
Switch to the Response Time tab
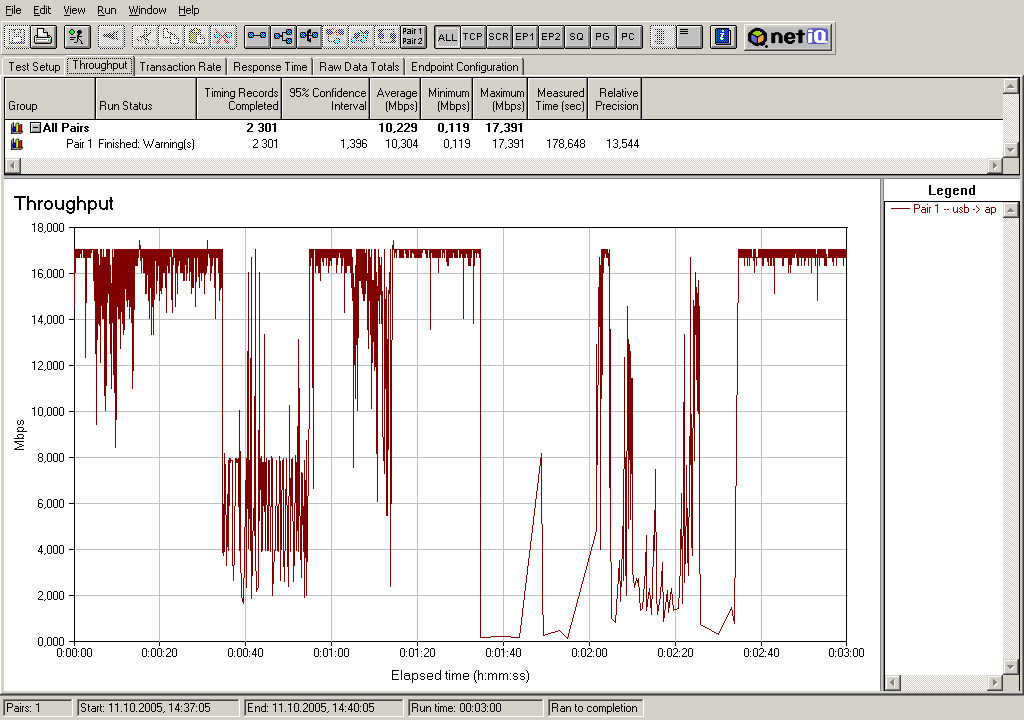[x=270, y=67]
